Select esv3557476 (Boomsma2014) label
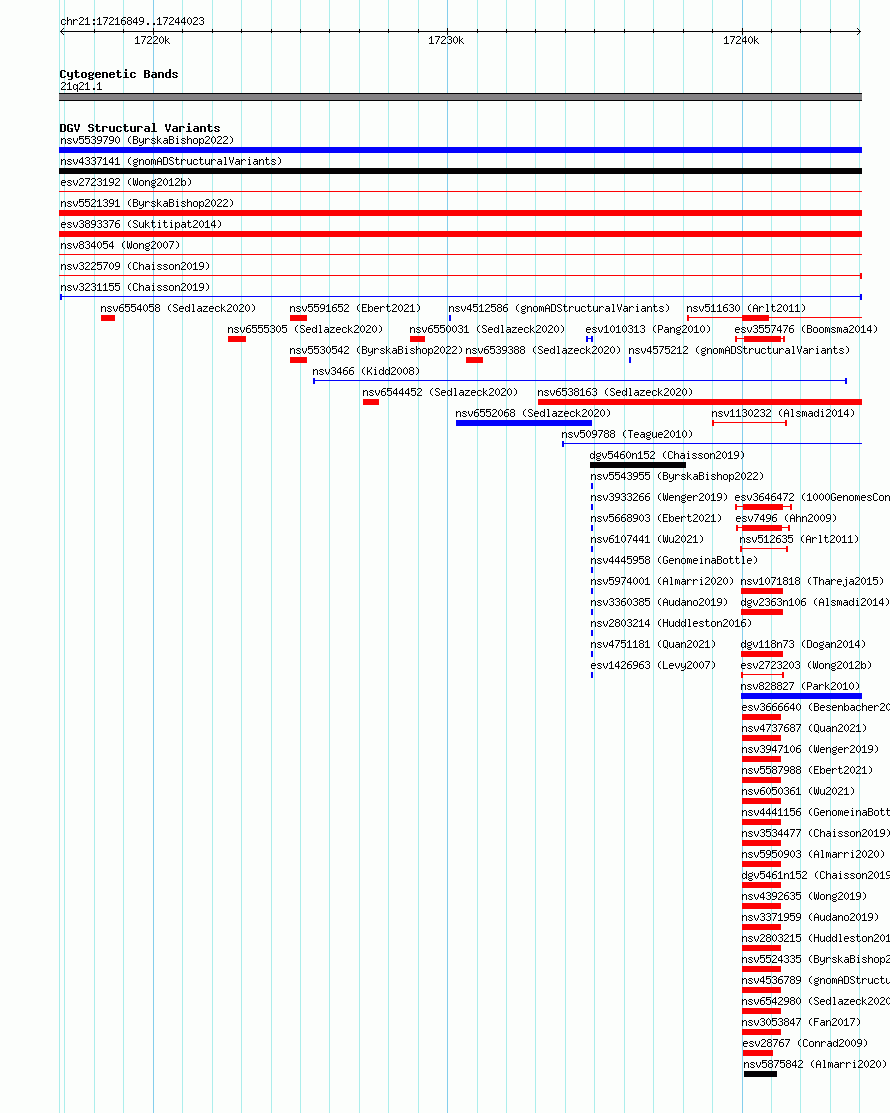 click(806, 329)
